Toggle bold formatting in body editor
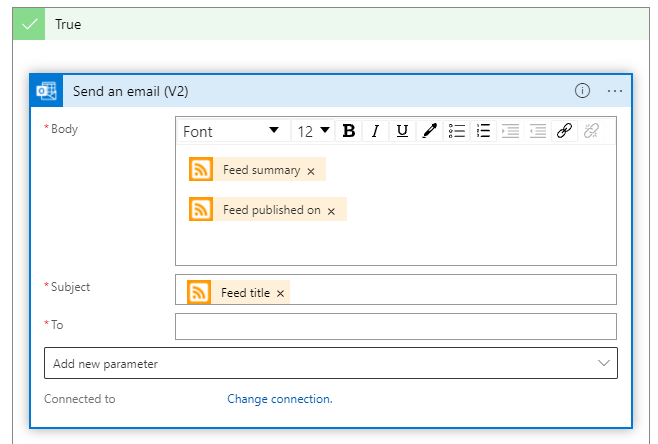This screenshot has width=658, height=444. tap(349, 131)
